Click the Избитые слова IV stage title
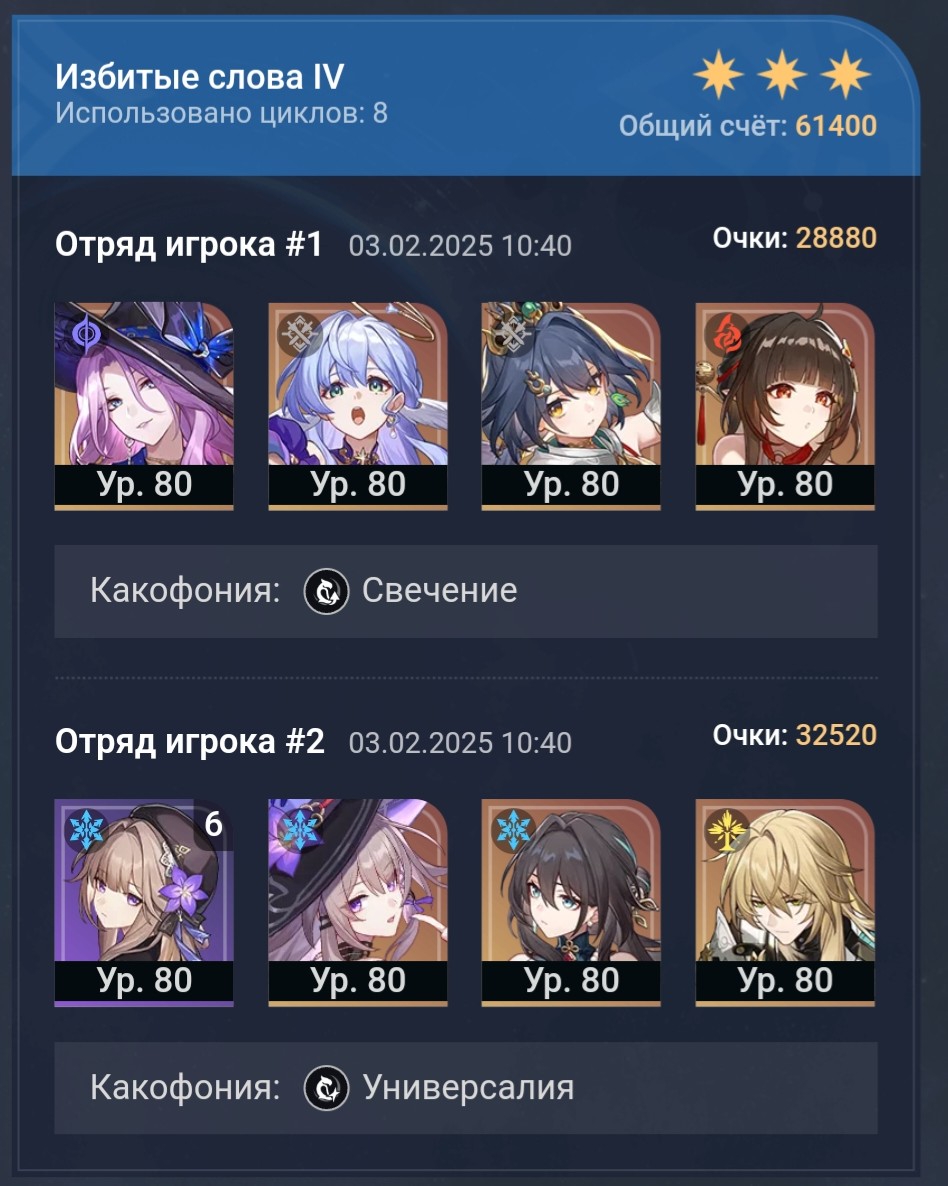The height and width of the screenshot is (1186, 948). click(200, 77)
